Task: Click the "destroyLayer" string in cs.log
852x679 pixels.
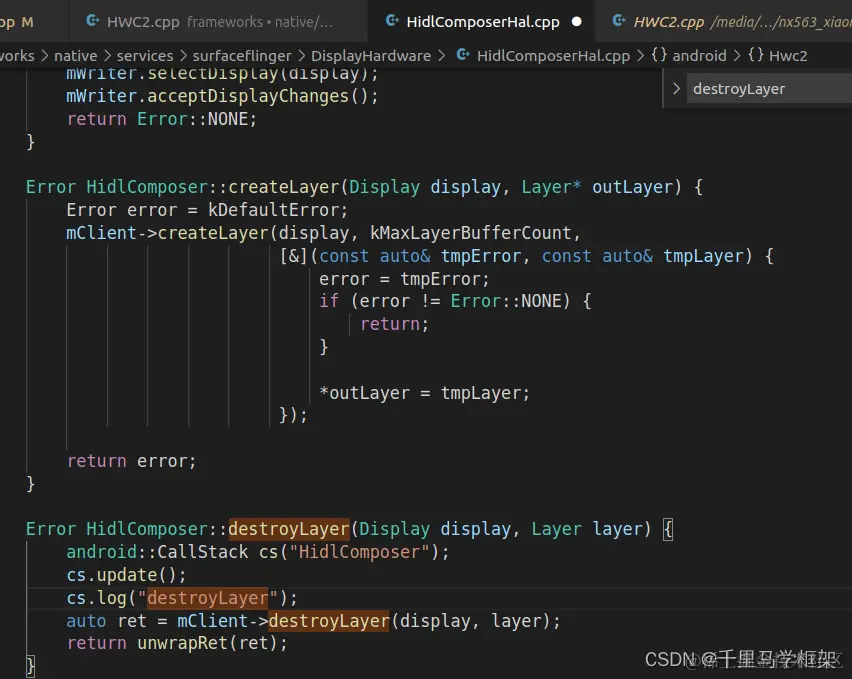Action: (x=208, y=598)
